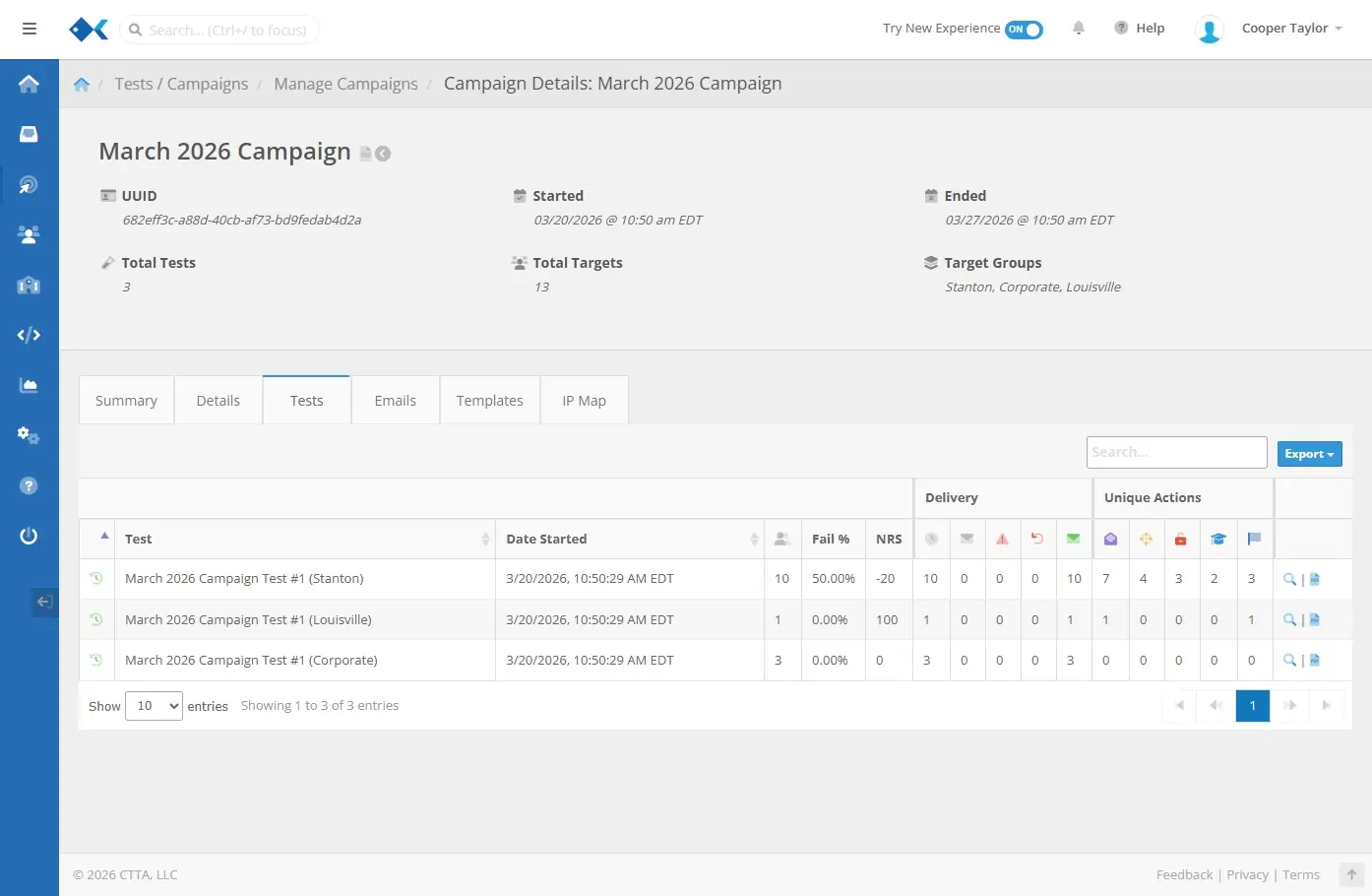Switch to the Summary tab
Screen dimensions: 1372x896
coord(126,401)
